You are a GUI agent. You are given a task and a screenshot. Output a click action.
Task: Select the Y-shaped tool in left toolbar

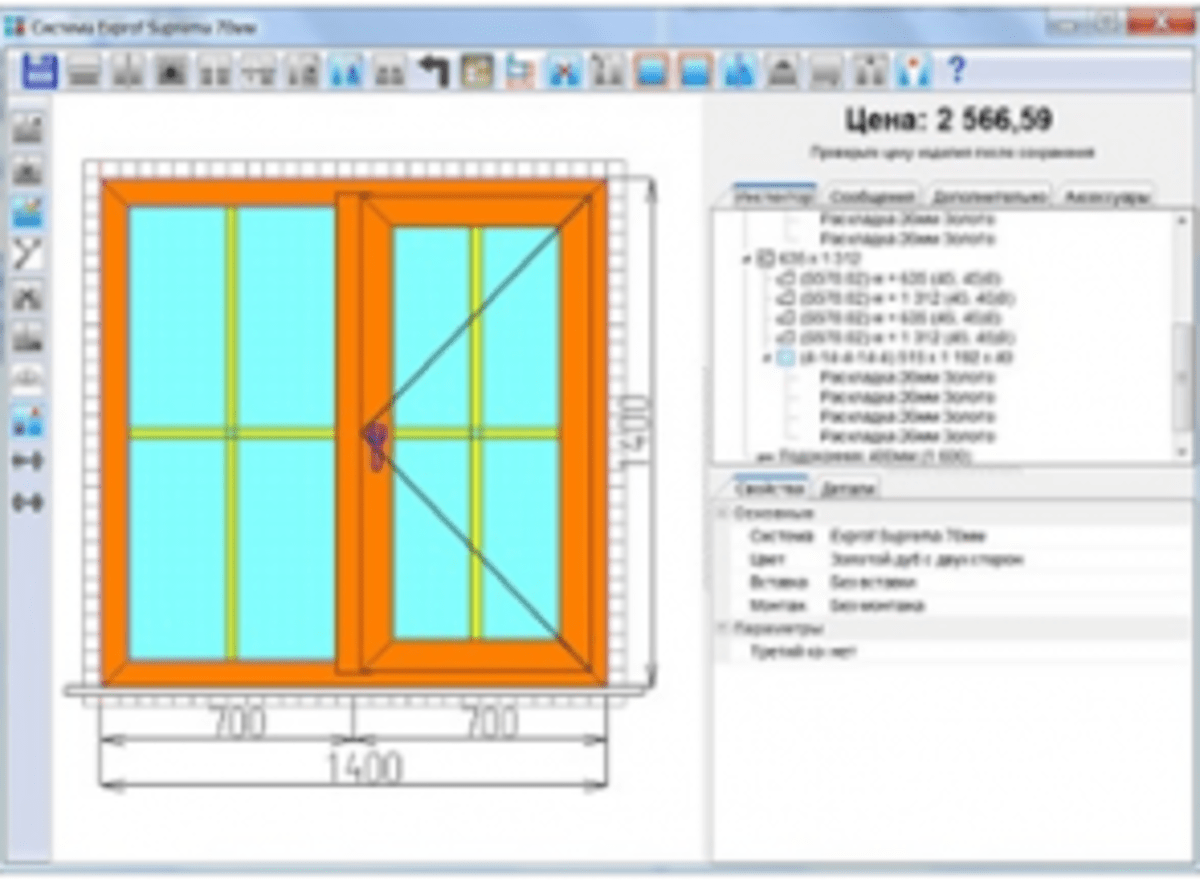(27, 255)
